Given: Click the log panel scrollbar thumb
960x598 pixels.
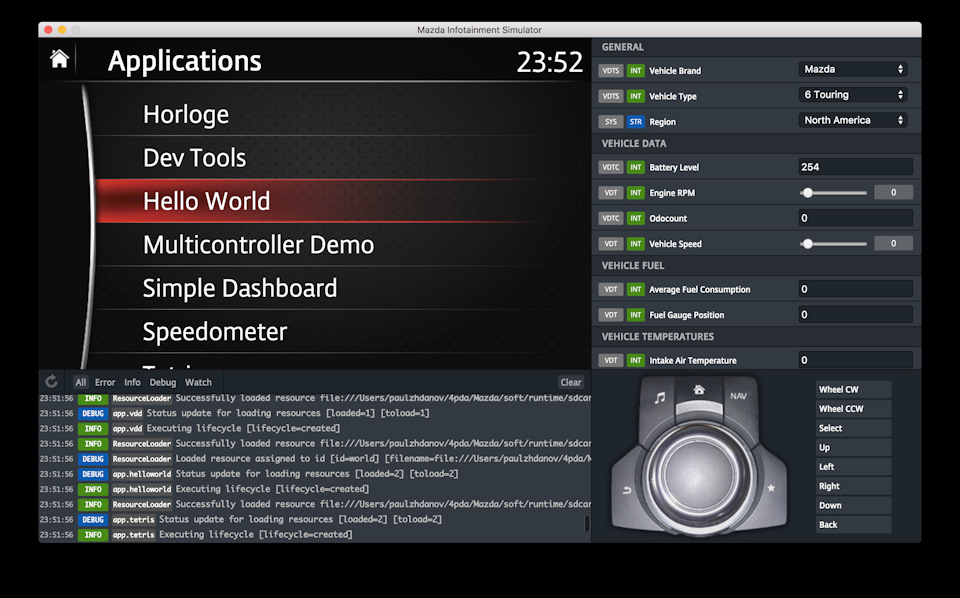Looking at the screenshot, I should click(x=587, y=523).
